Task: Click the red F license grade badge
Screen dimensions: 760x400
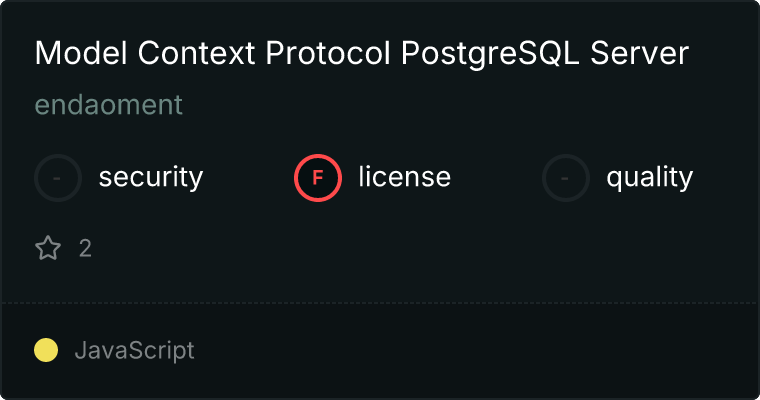Action: [318, 178]
